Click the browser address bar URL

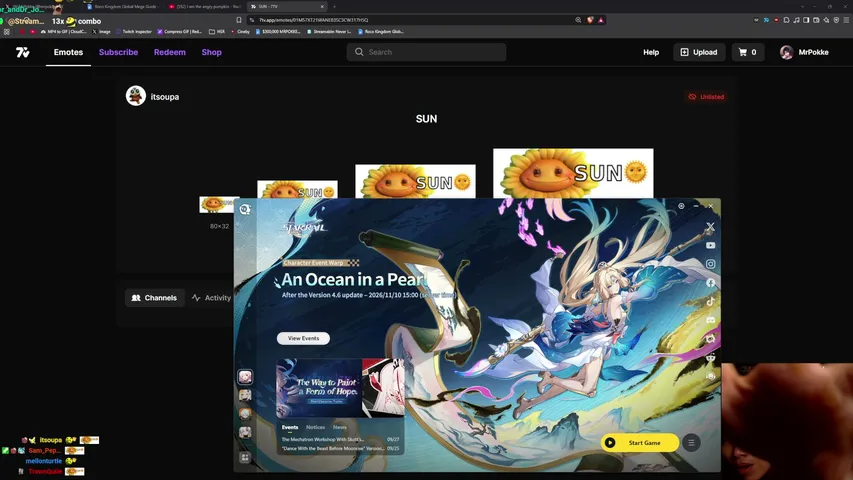[x=313, y=20]
